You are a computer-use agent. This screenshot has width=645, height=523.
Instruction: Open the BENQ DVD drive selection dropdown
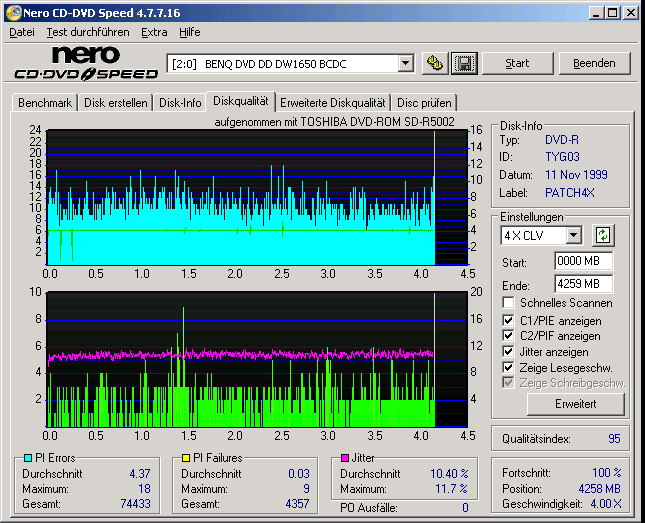405,64
